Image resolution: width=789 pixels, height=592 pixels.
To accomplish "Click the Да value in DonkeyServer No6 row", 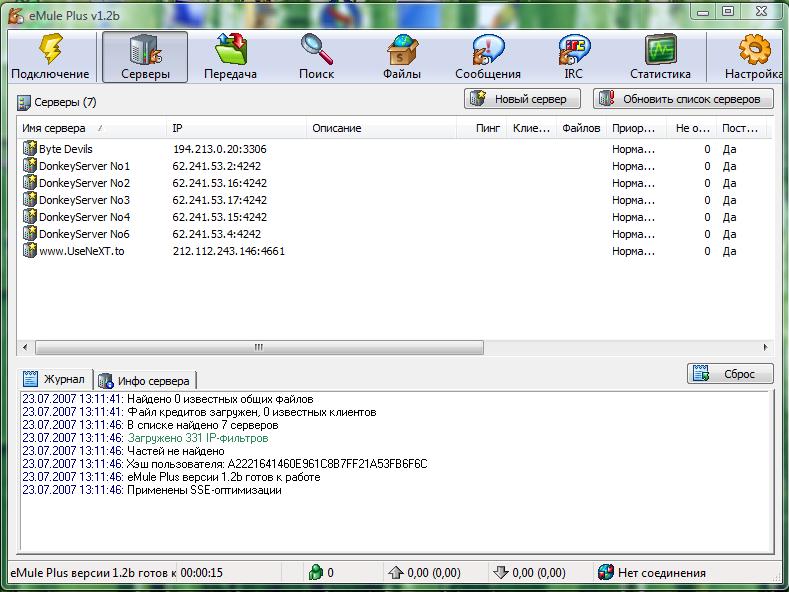I will tap(730, 234).
